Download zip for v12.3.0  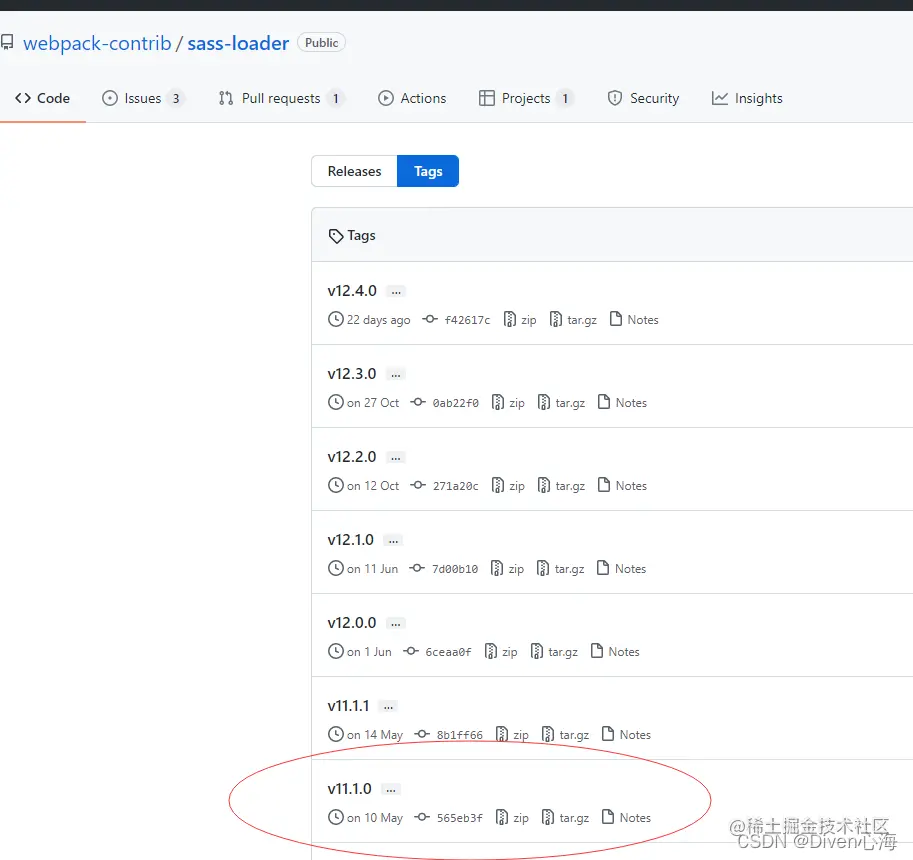pos(508,403)
